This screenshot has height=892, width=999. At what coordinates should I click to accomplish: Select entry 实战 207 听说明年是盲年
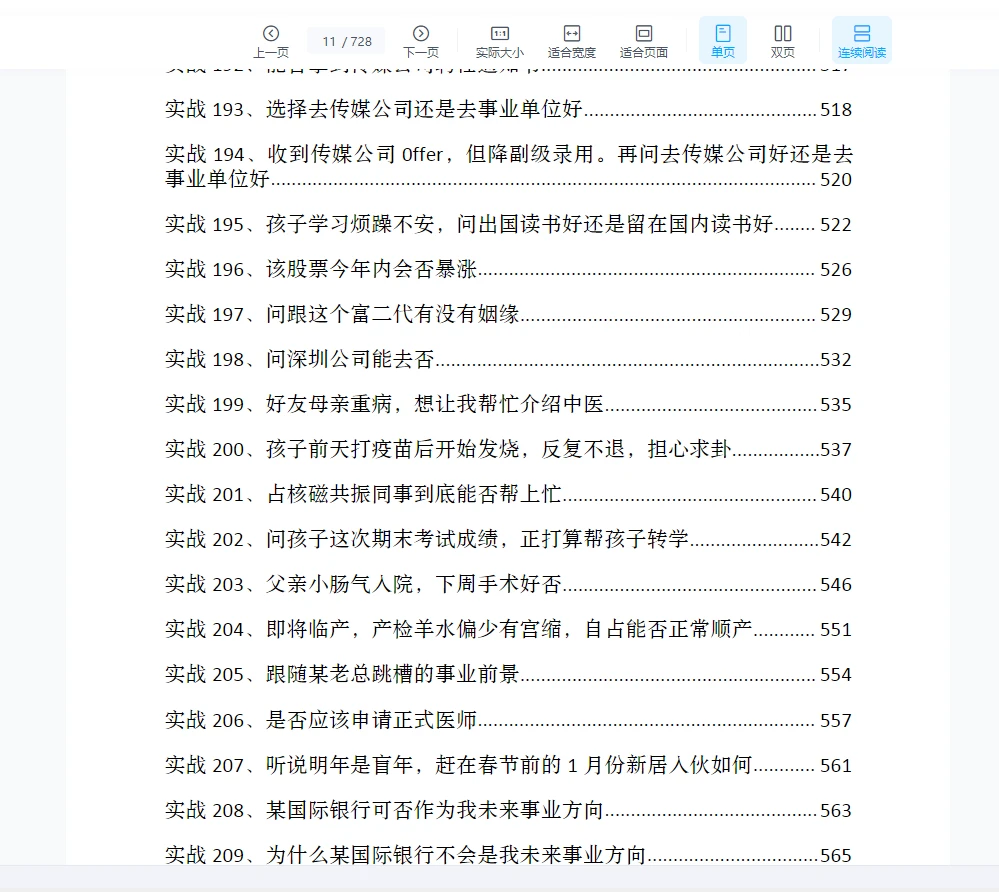pyautogui.click(x=508, y=765)
